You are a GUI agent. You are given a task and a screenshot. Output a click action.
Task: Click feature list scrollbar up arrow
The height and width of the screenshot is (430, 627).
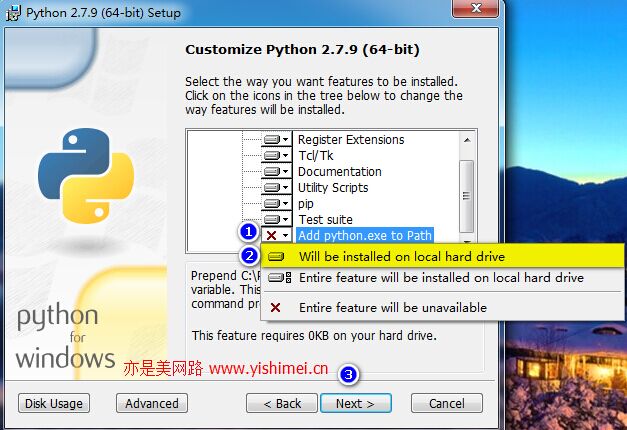(467, 140)
